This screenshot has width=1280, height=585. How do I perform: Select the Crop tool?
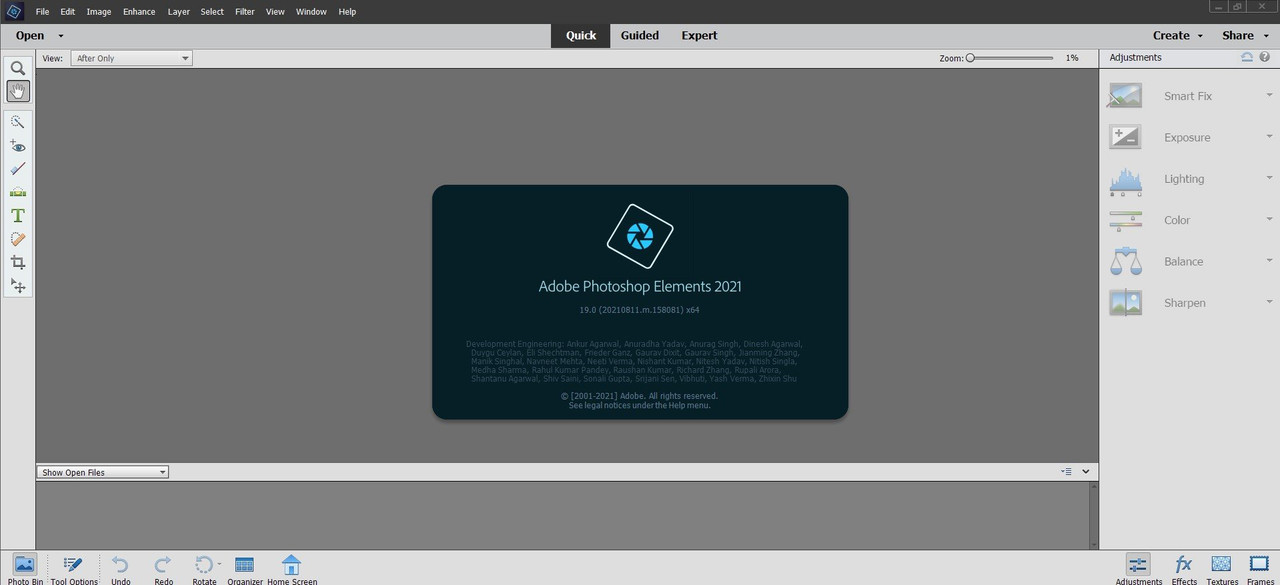[18, 262]
